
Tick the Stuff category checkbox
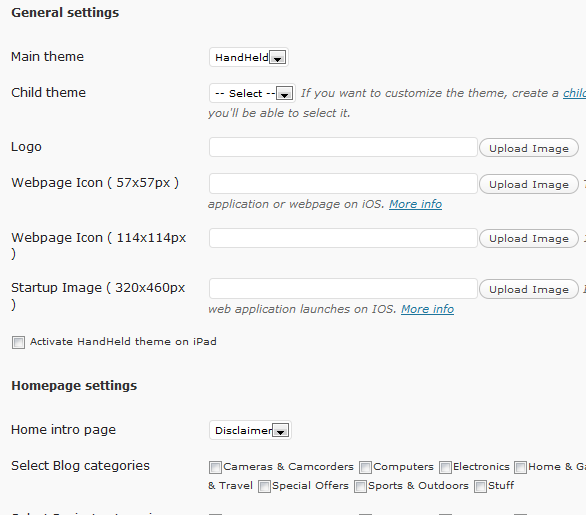[x=480, y=487]
